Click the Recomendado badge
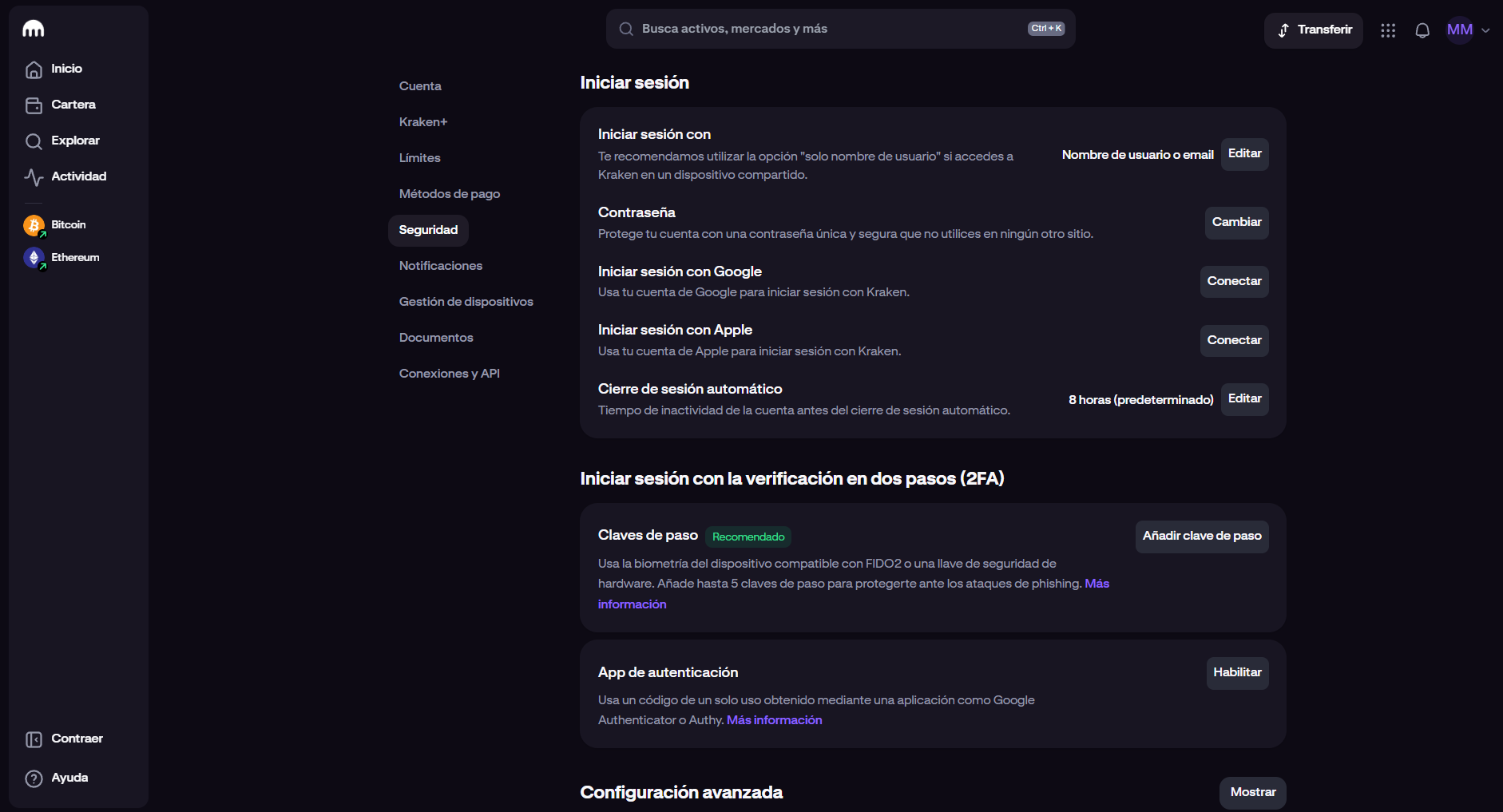 coord(748,537)
